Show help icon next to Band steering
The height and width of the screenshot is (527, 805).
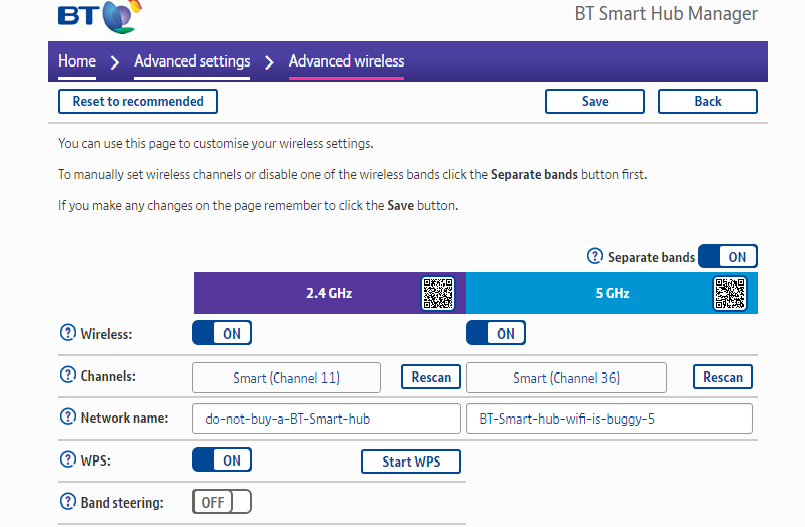68,501
